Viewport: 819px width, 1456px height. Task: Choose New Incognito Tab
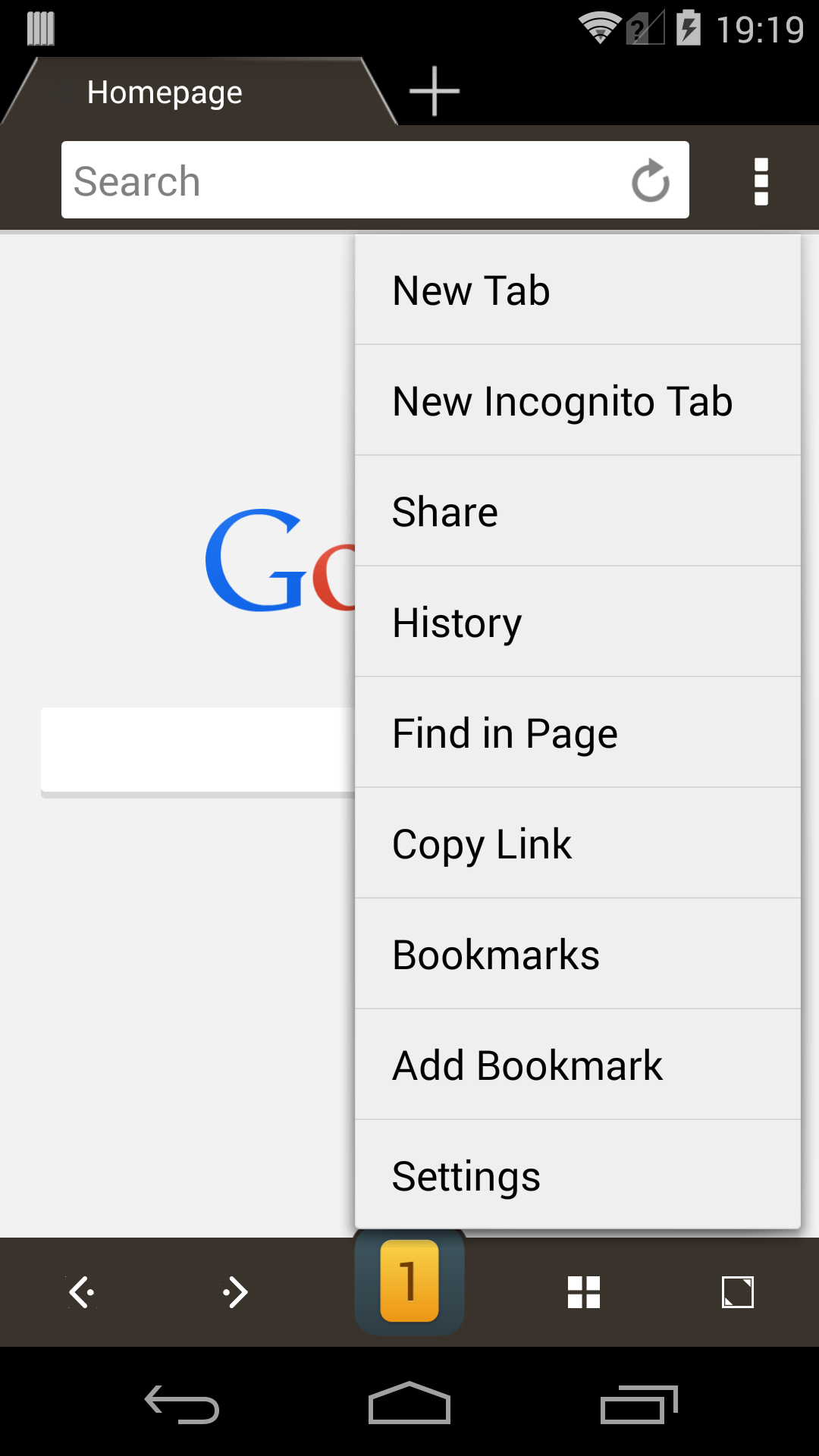click(x=578, y=401)
